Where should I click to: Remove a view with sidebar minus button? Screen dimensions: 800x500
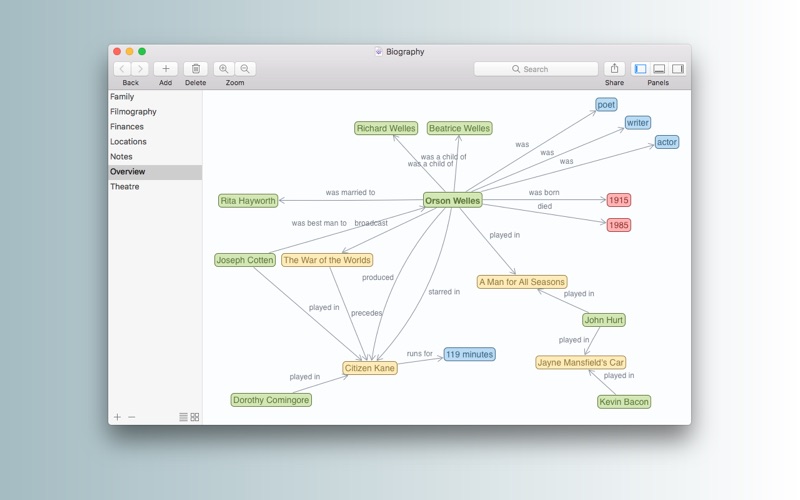click(x=132, y=417)
